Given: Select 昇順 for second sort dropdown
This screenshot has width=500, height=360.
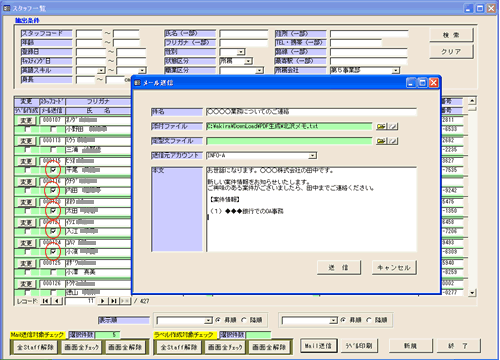Looking at the screenshot, I should (343, 320).
